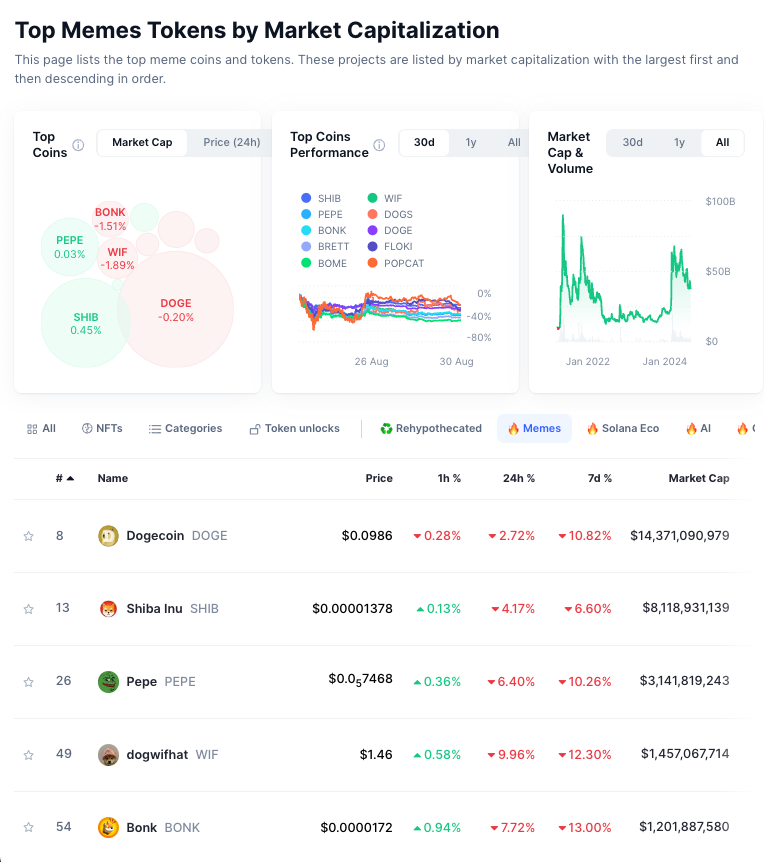Sort table by Price column

pyautogui.click(x=379, y=479)
